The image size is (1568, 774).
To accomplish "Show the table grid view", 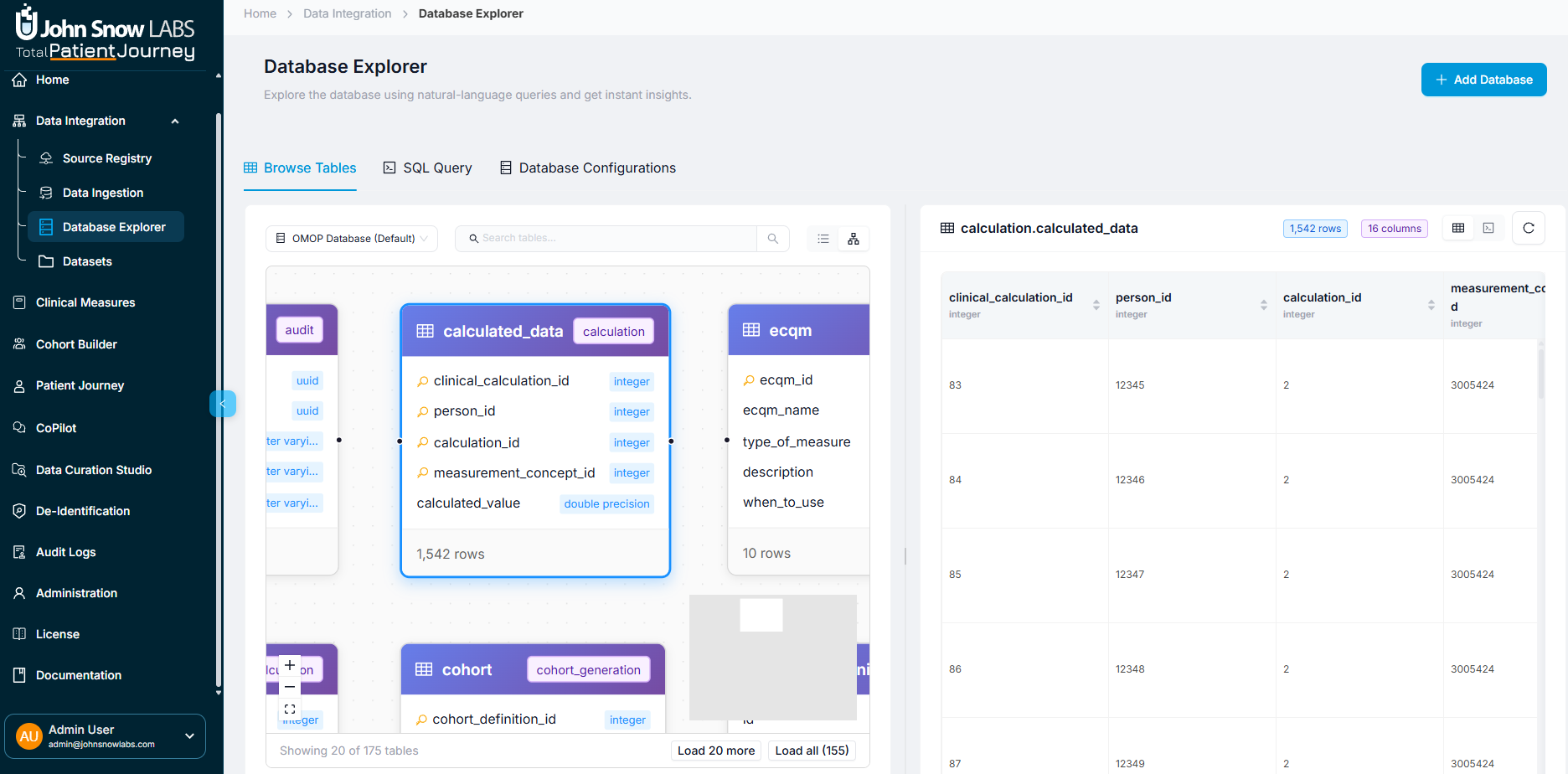I will (1458, 228).
